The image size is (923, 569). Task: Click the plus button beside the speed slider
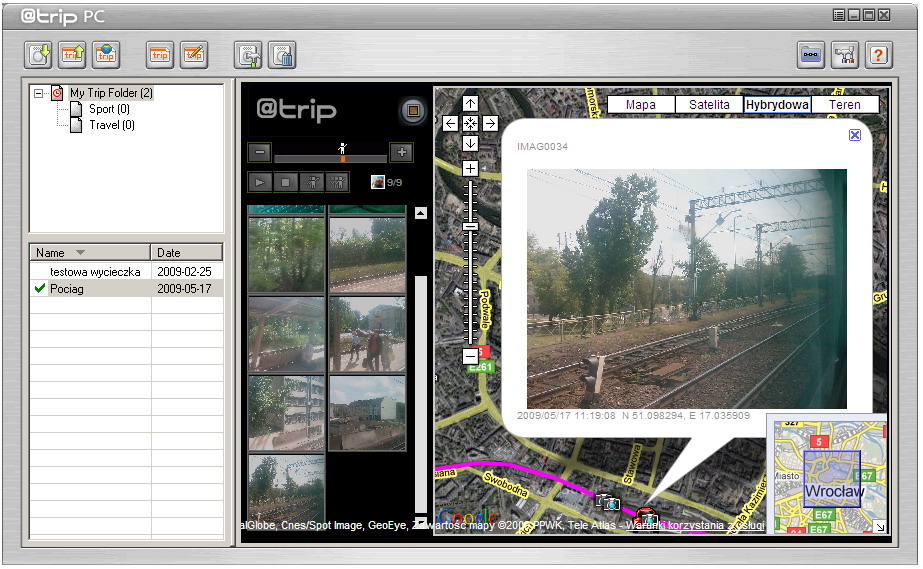tap(401, 152)
